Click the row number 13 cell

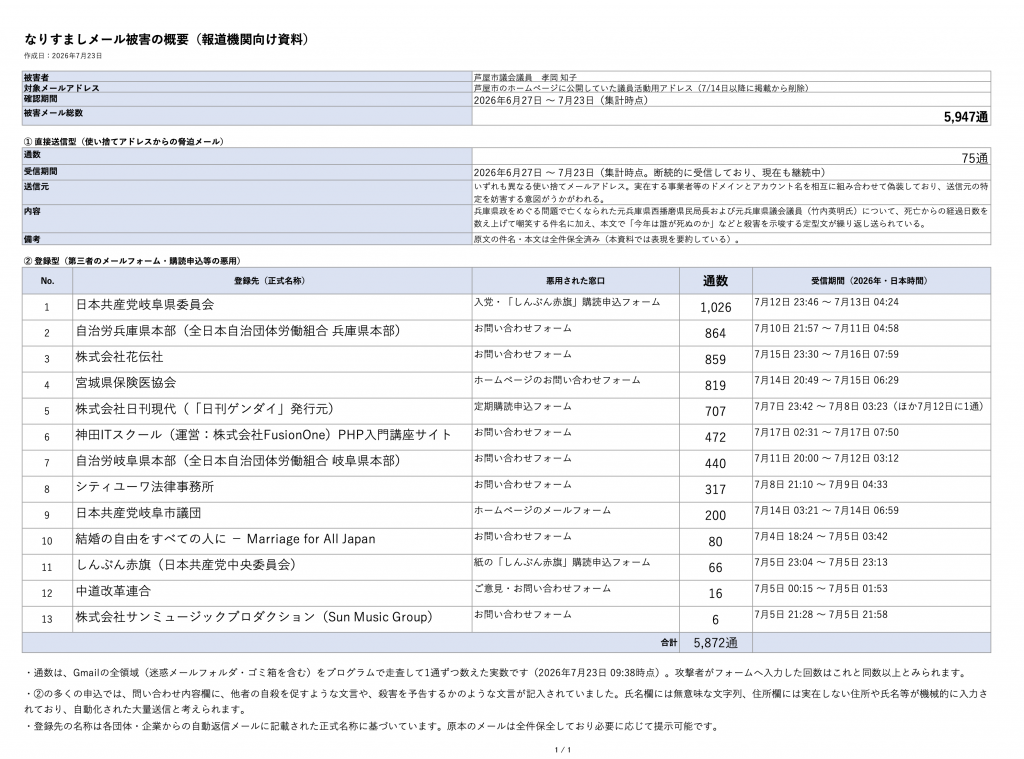pyautogui.click(x=47, y=619)
